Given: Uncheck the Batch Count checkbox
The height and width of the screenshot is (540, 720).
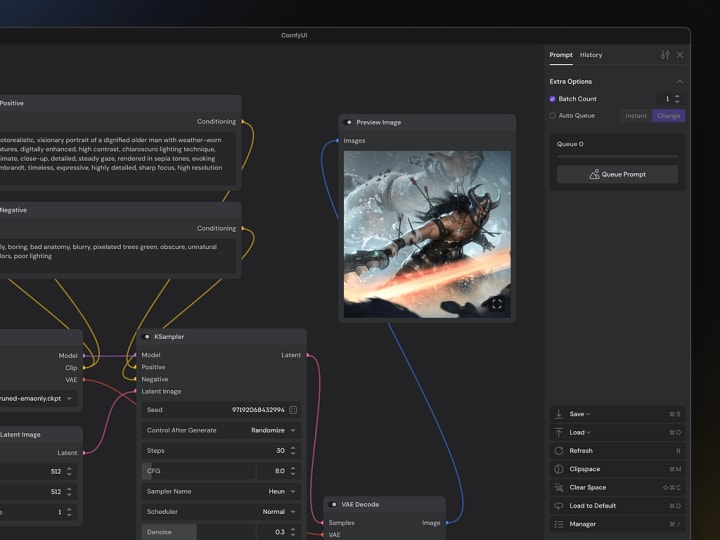Looking at the screenshot, I should pyautogui.click(x=553, y=99).
